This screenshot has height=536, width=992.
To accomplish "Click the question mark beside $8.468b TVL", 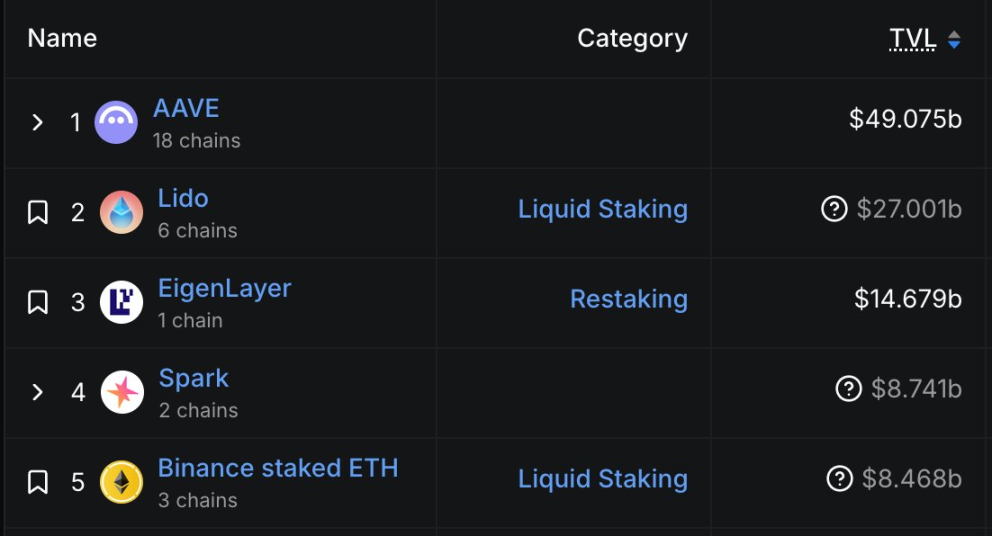I will [840, 479].
